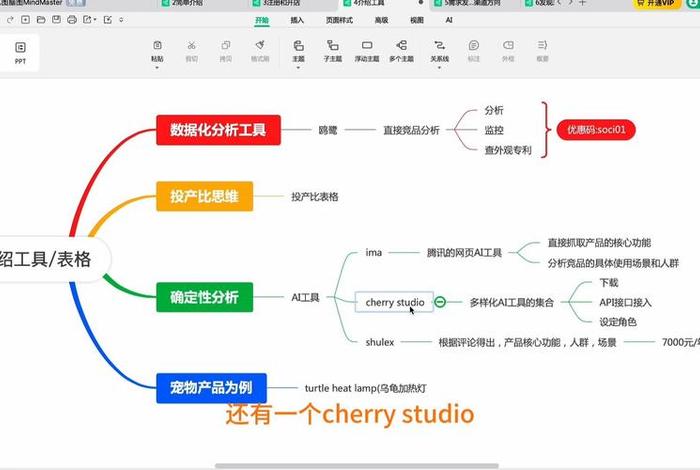Click previous tabs arrow in tab bar
This screenshot has width=700, height=470.
(x=560, y=3)
